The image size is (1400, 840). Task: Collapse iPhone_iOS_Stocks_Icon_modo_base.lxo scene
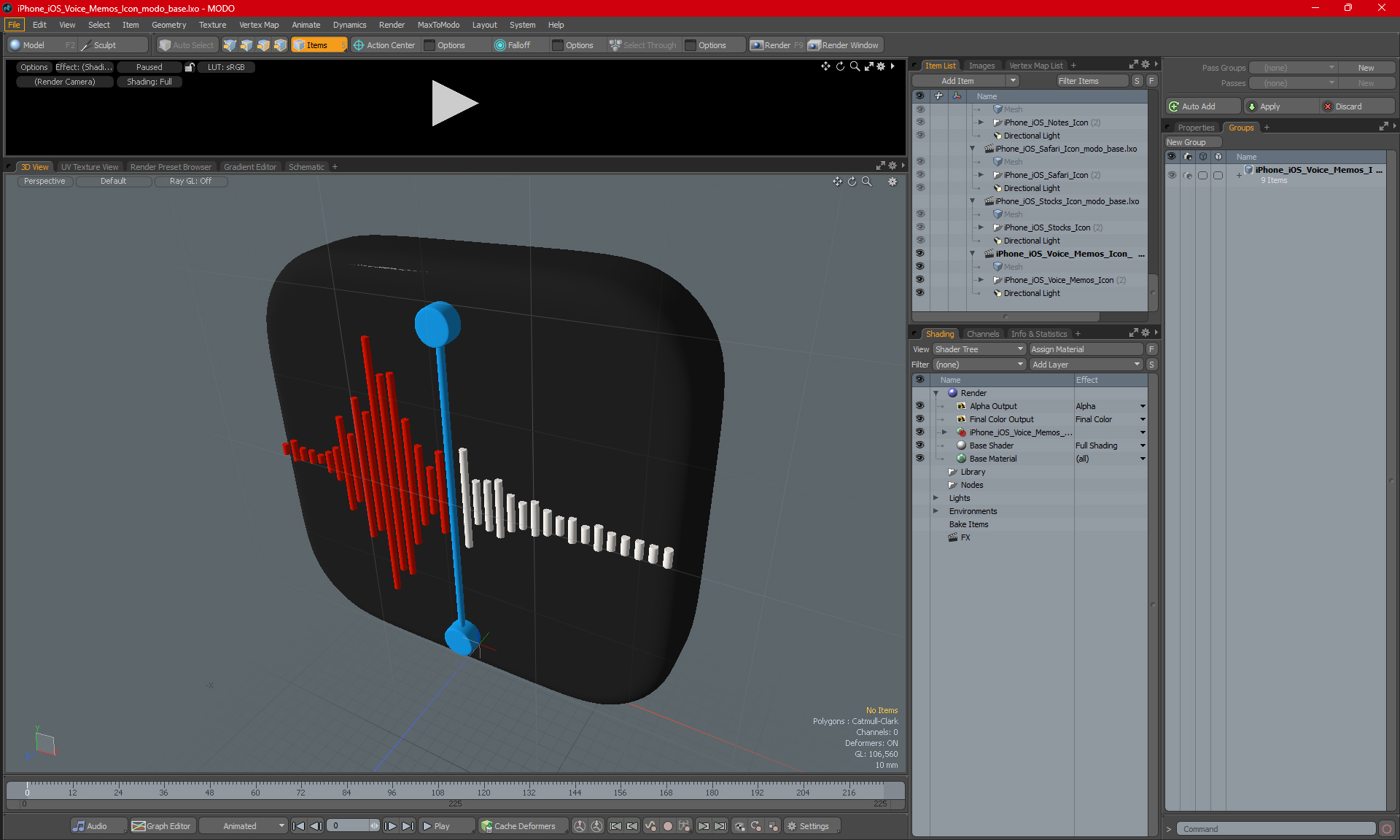pyautogui.click(x=972, y=201)
